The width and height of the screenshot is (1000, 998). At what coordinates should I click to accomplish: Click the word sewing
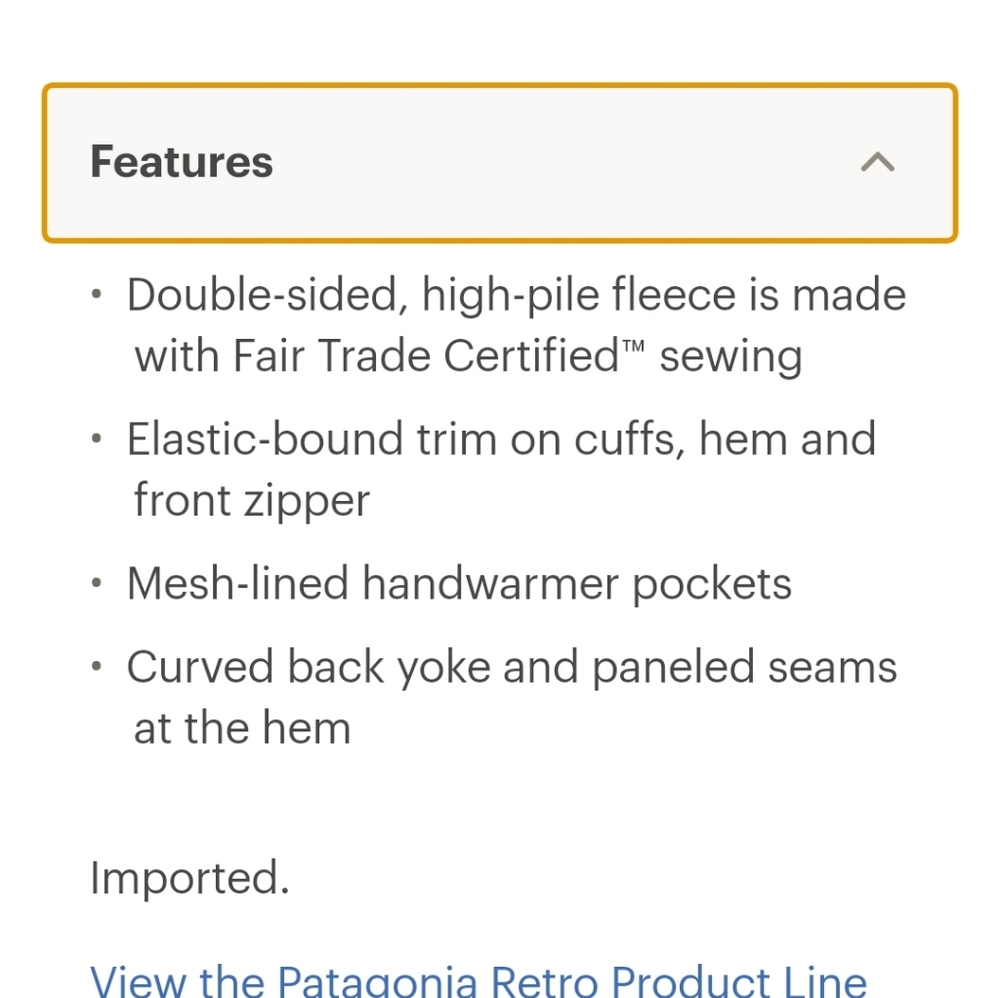[731, 357]
